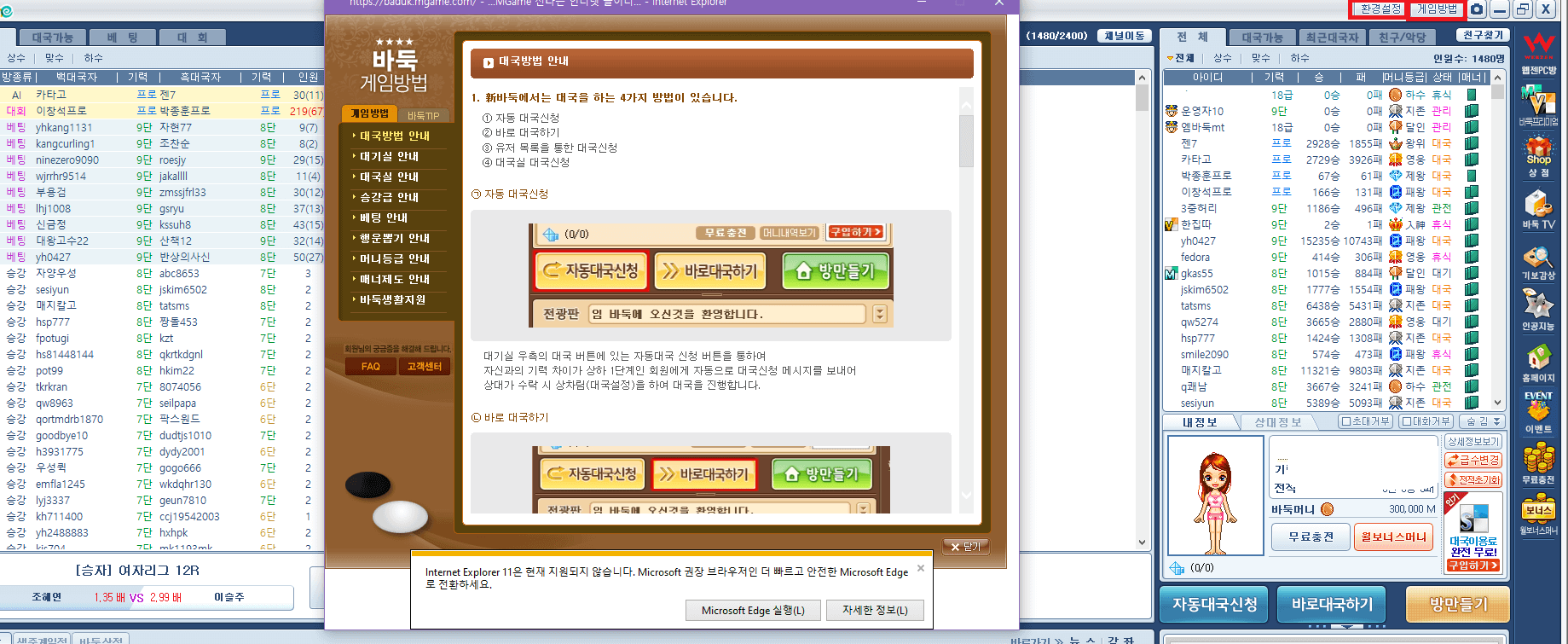Click 자세한 정보(L) button
The width and height of the screenshot is (1568, 644).
coord(875,611)
